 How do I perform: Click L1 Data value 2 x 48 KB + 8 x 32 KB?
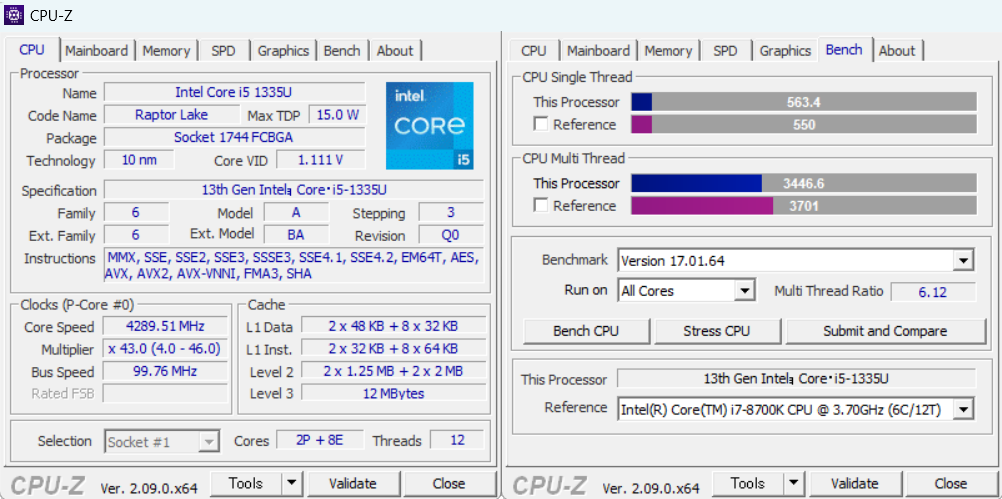coord(393,326)
